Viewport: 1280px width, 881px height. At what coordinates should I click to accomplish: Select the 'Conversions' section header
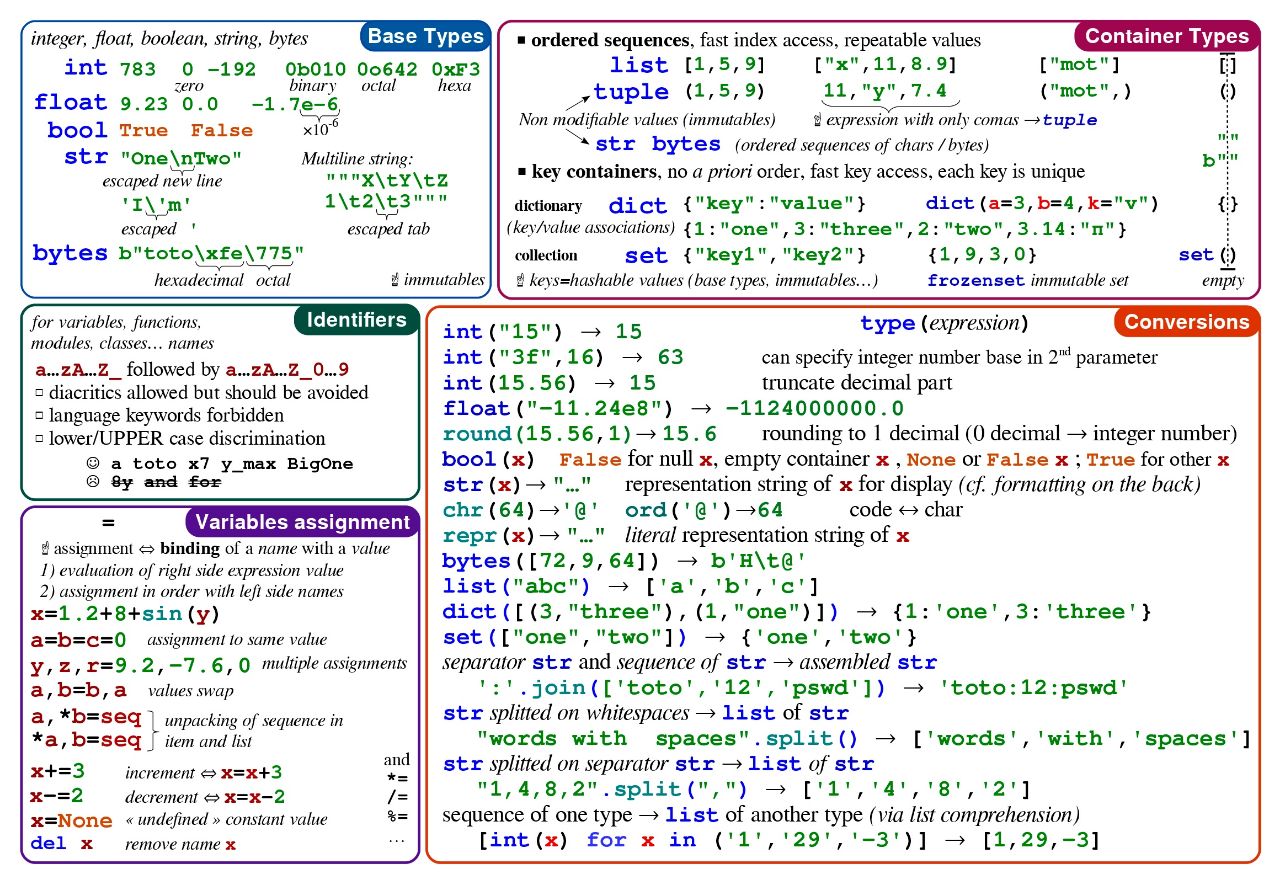point(1186,321)
